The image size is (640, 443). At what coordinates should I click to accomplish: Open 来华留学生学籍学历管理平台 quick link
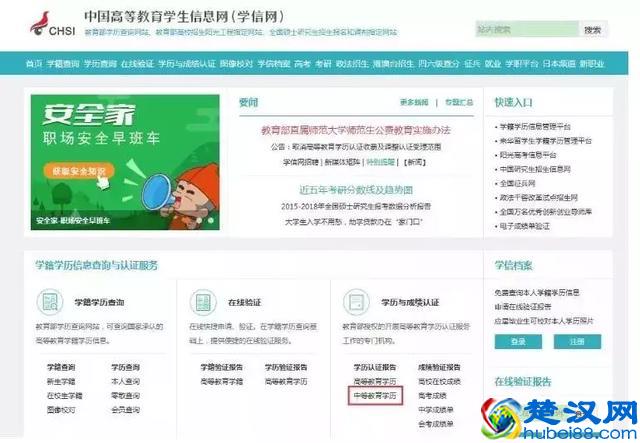pyautogui.click(x=546, y=141)
